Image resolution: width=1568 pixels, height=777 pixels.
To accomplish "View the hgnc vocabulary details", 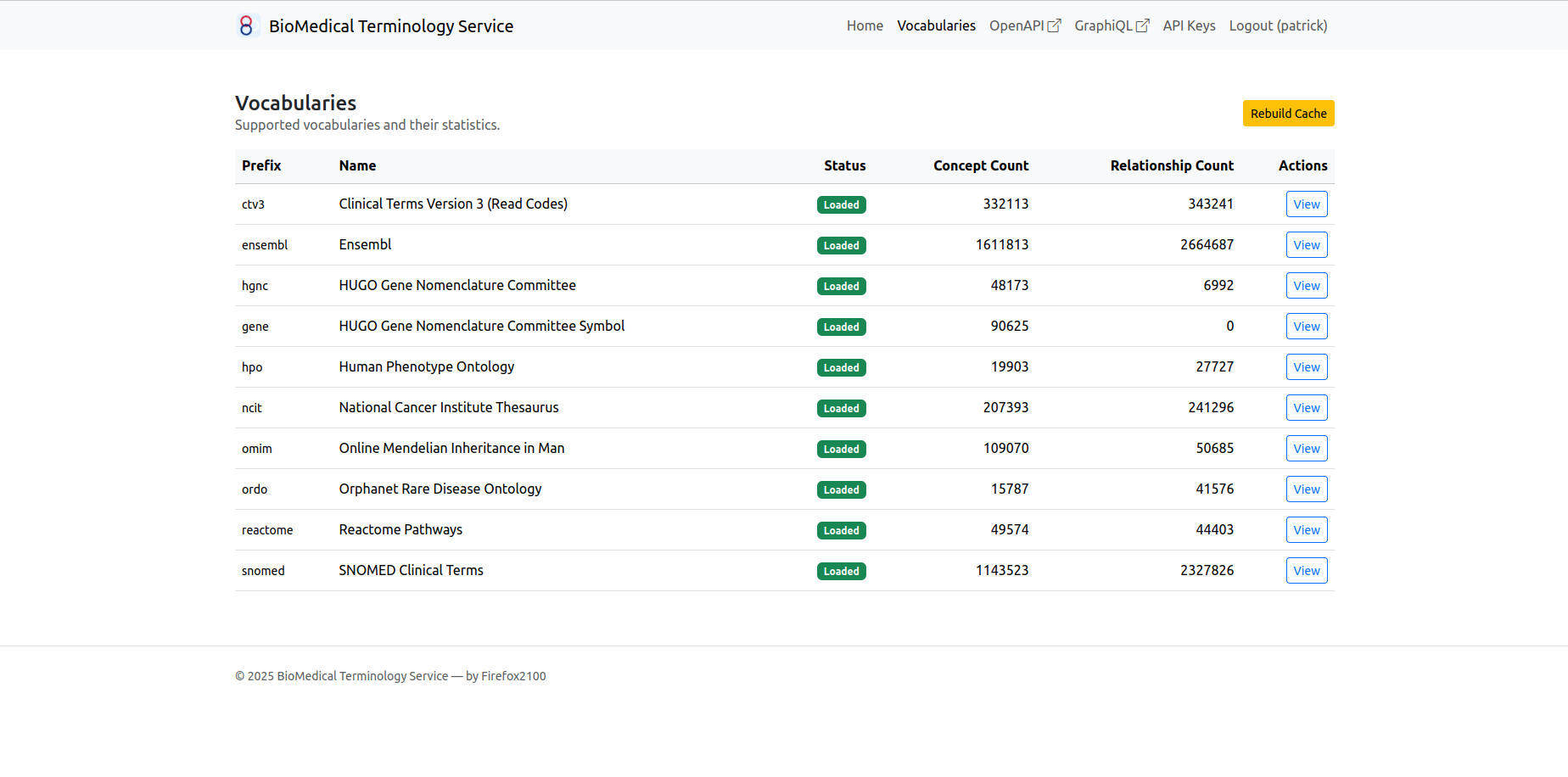I will (1306, 286).
